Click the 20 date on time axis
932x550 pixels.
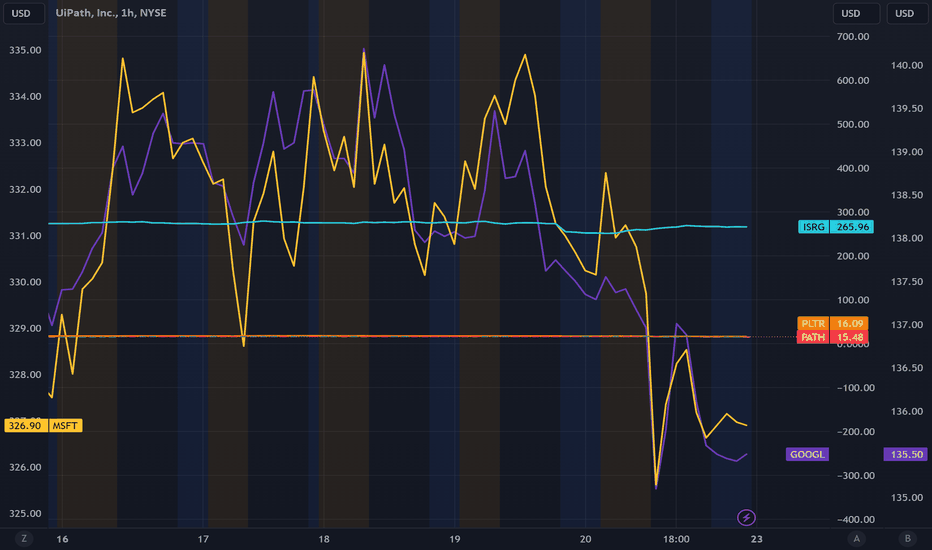[x=585, y=539]
